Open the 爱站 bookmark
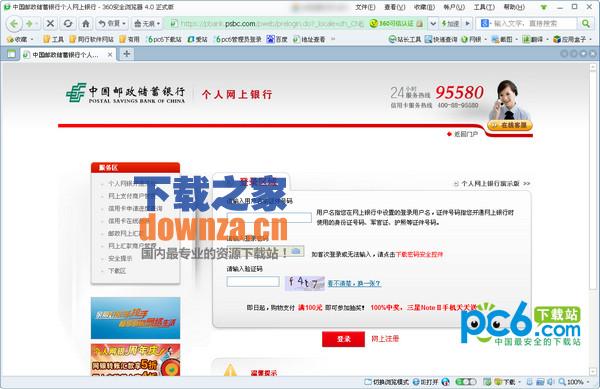Viewport: 600px width, 389px height. click(197, 39)
